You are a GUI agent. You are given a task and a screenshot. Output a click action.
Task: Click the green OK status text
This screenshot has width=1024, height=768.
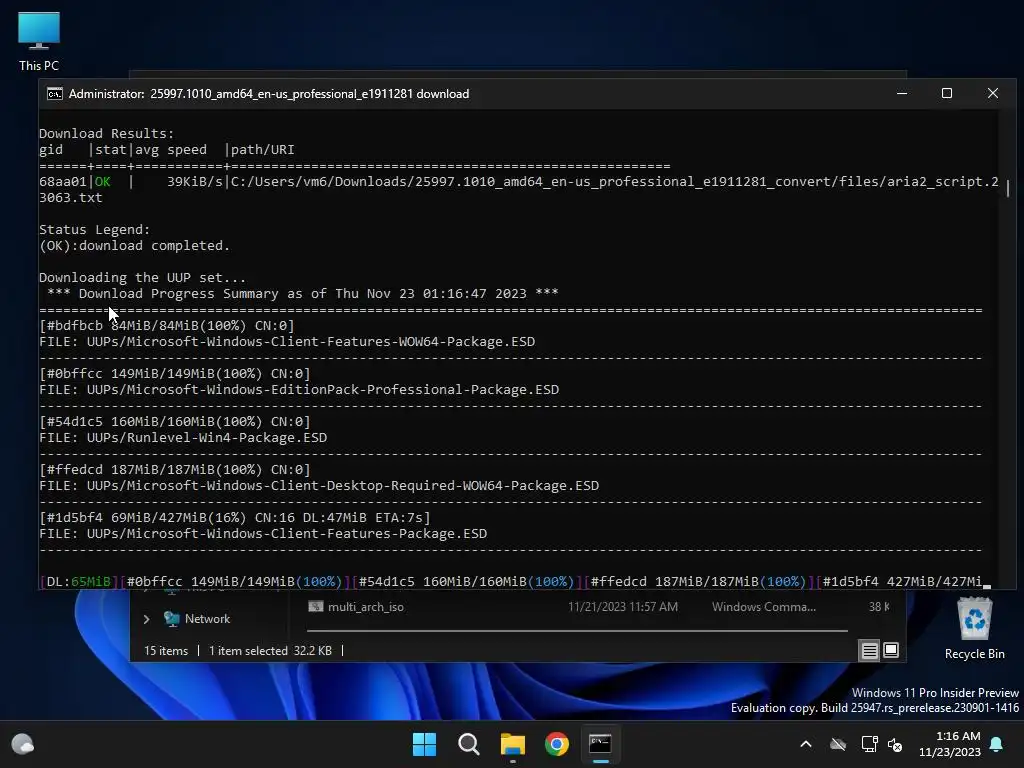103,182
